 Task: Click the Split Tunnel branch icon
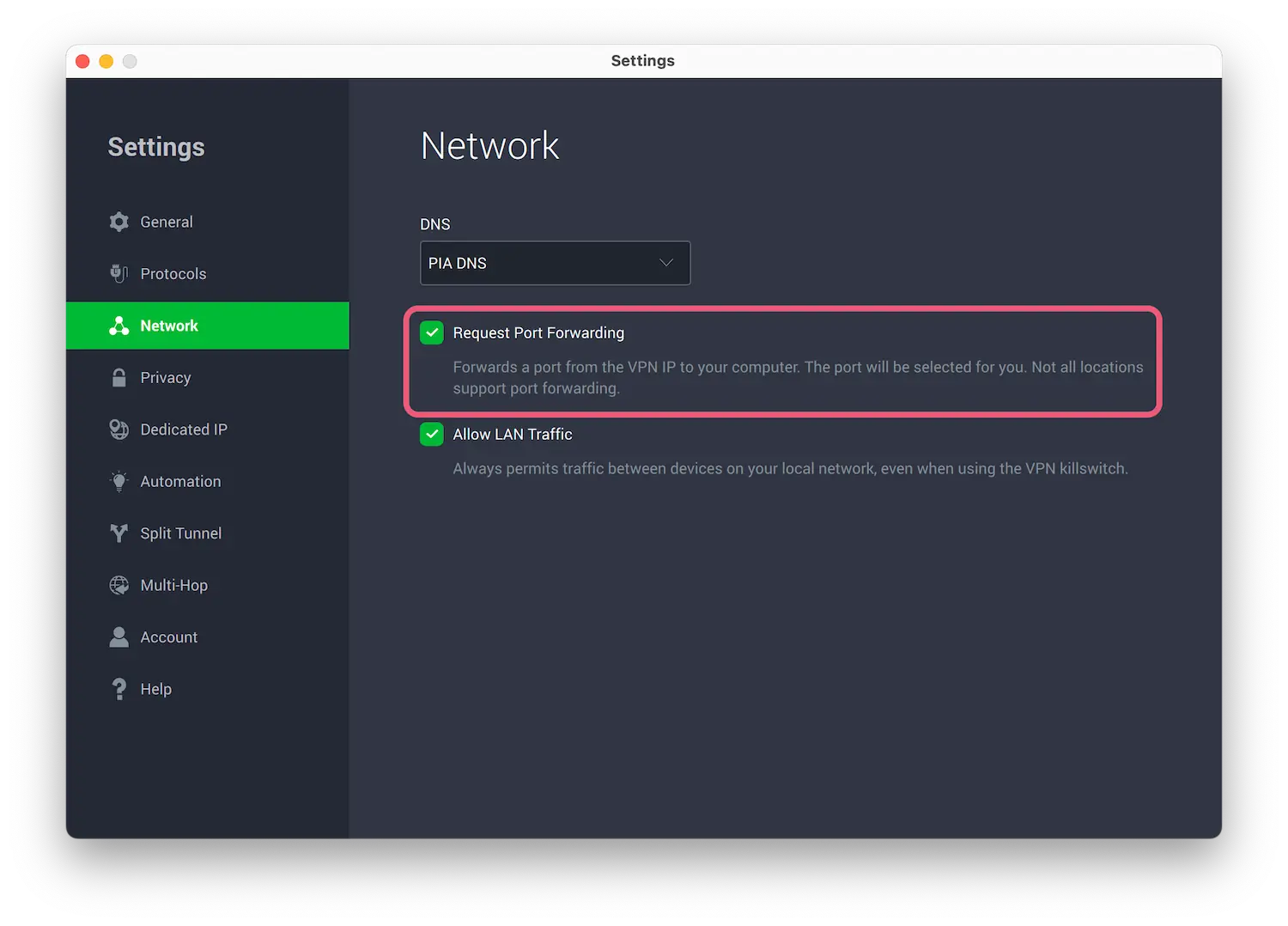119,533
